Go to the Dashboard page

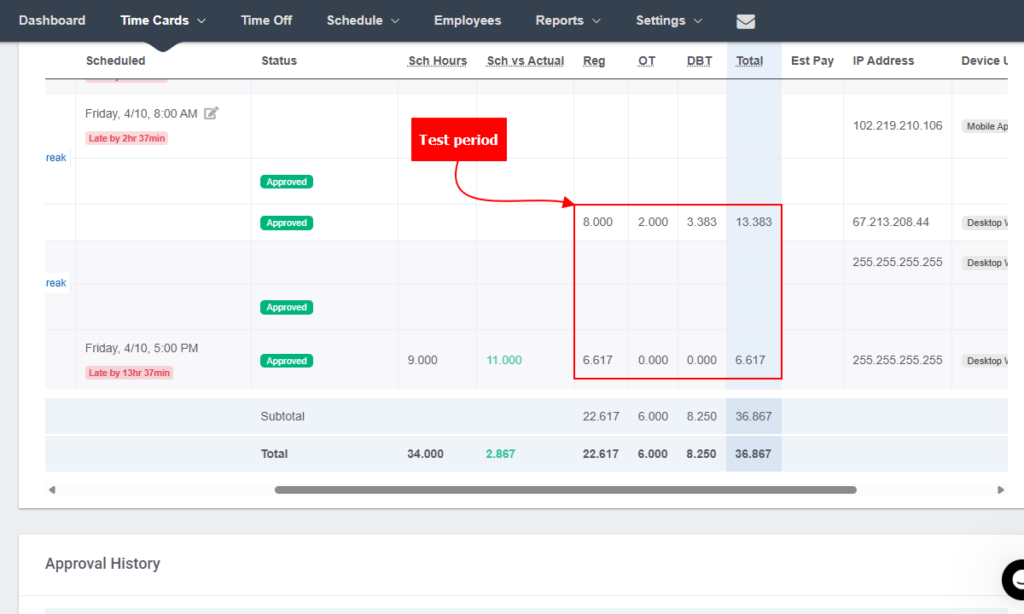(x=52, y=20)
